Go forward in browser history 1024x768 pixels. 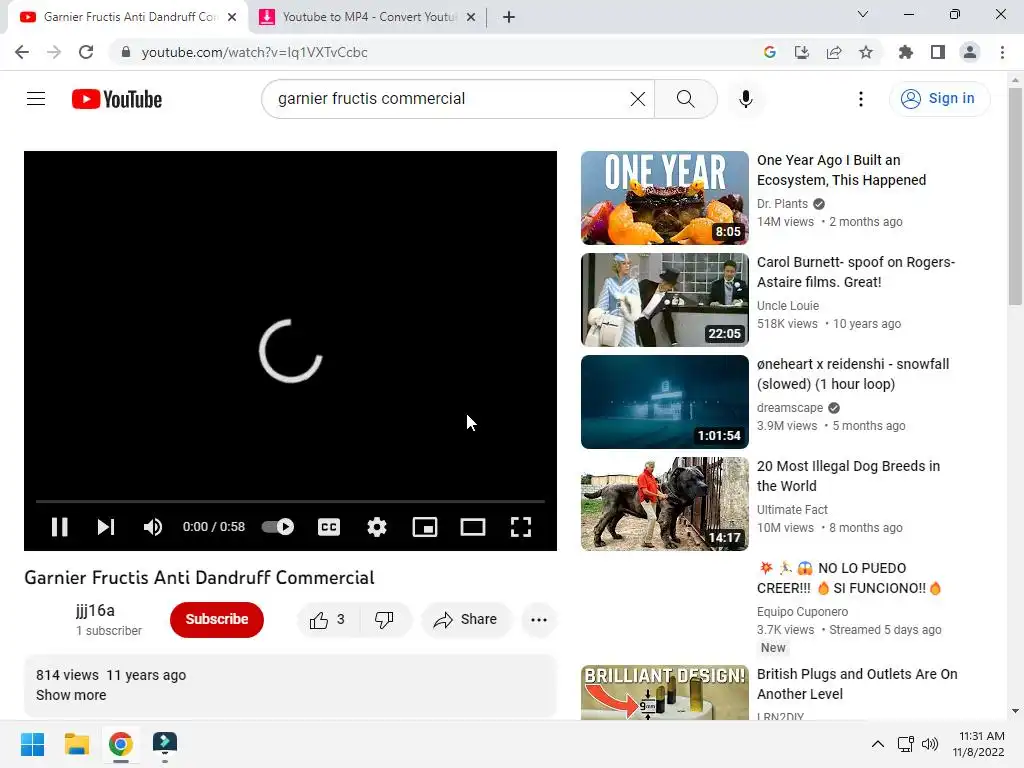pyautogui.click(x=54, y=52)
